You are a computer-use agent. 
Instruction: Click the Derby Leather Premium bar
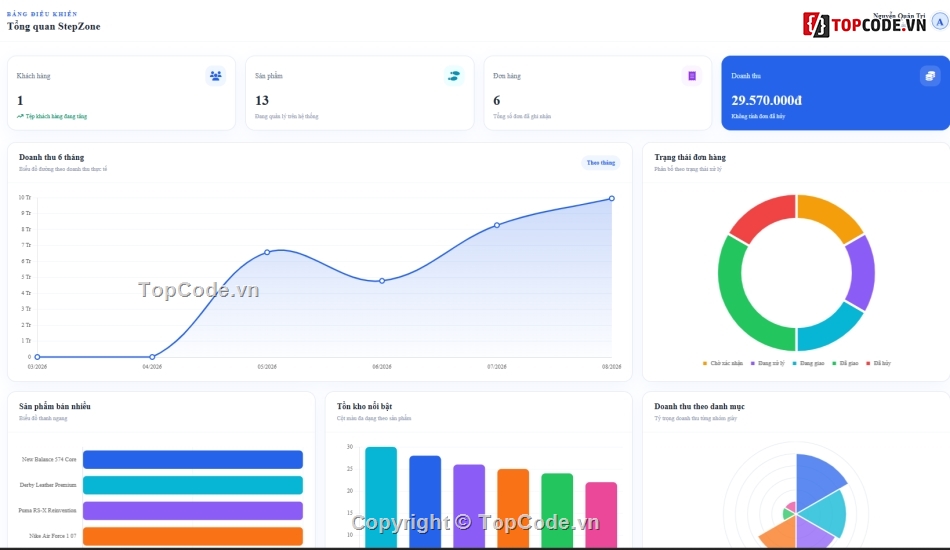click(x=193, y=485)
